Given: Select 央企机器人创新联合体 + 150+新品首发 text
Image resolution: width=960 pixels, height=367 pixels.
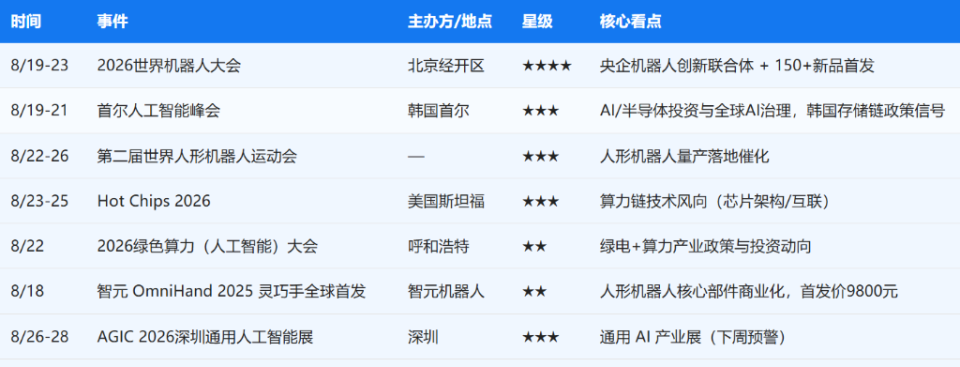Looking at the screenshot, I should 737,66.
